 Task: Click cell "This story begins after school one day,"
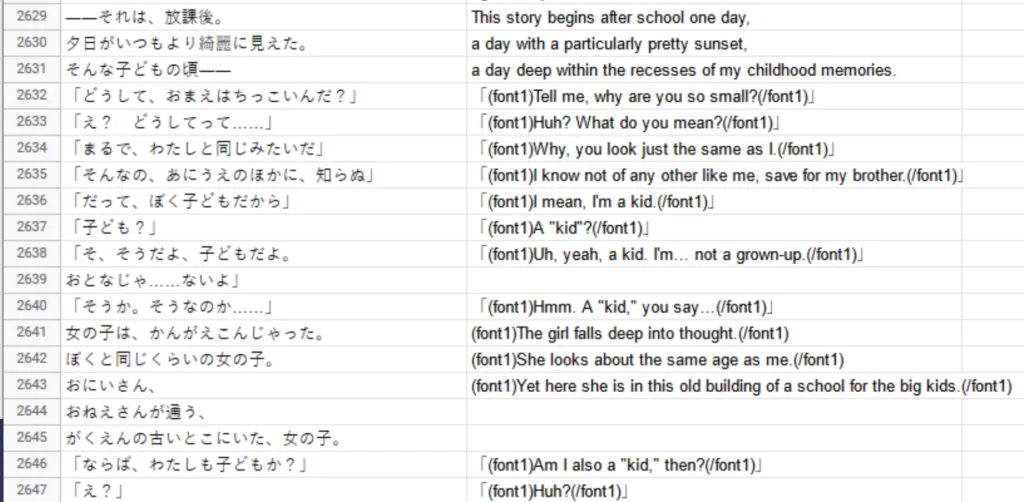click(x=610, y=18)
